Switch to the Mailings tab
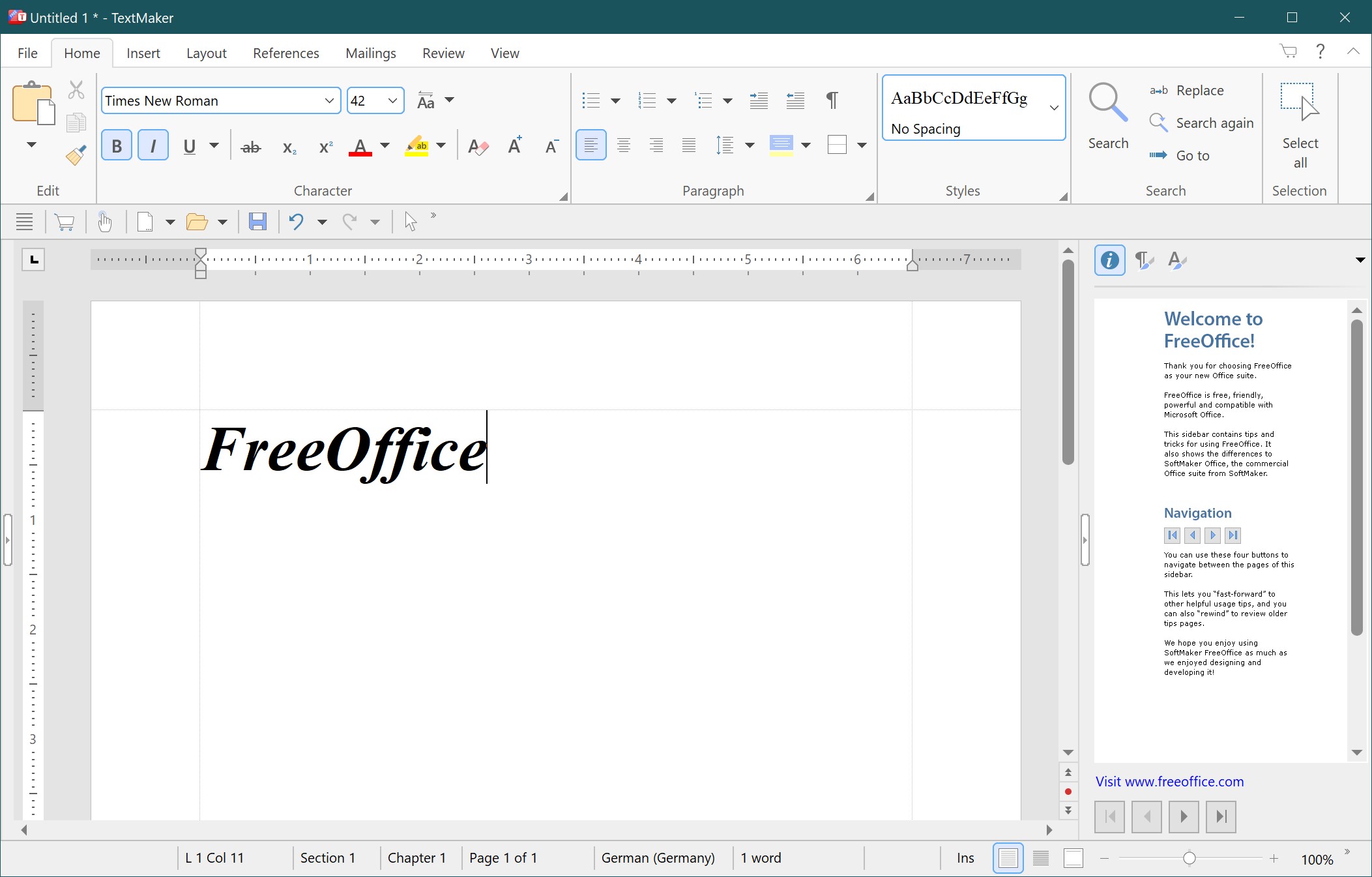1372x877 pixels. tap(371, 53)
